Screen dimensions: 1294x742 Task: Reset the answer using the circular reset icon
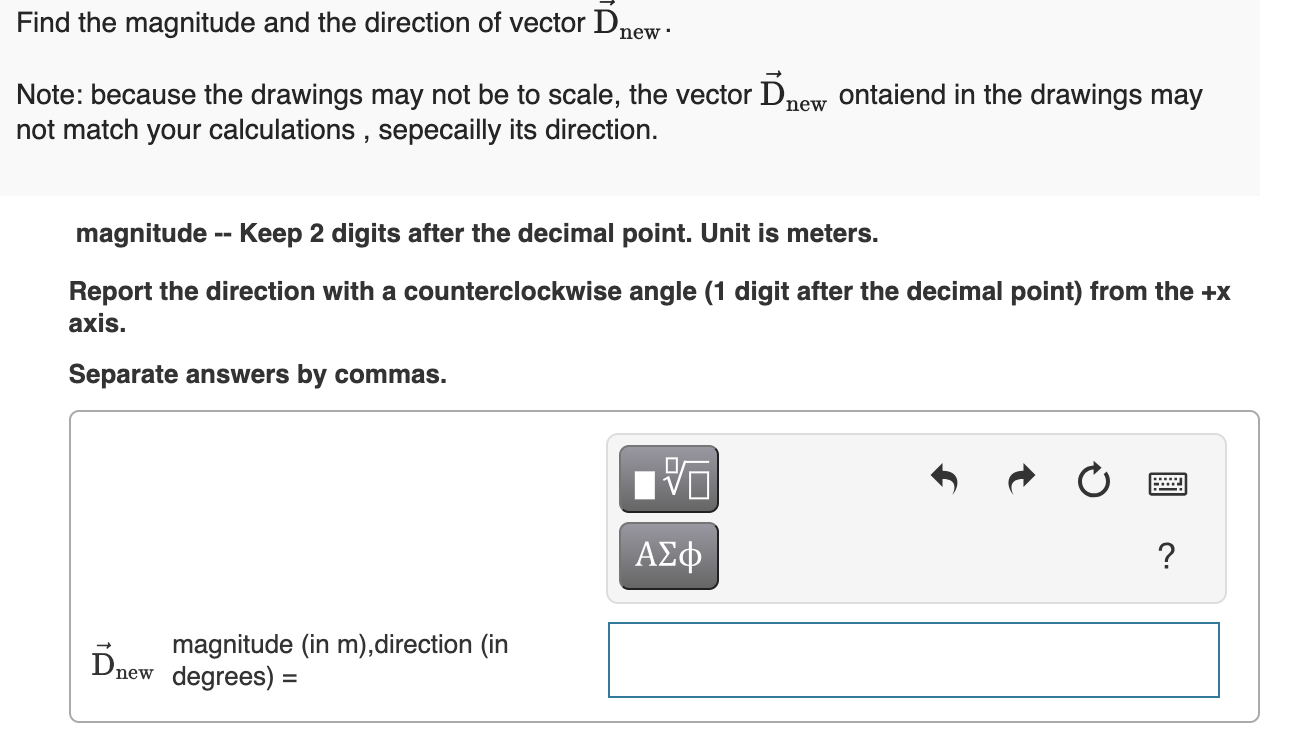pyautogui.click(x=1094, y=481)
